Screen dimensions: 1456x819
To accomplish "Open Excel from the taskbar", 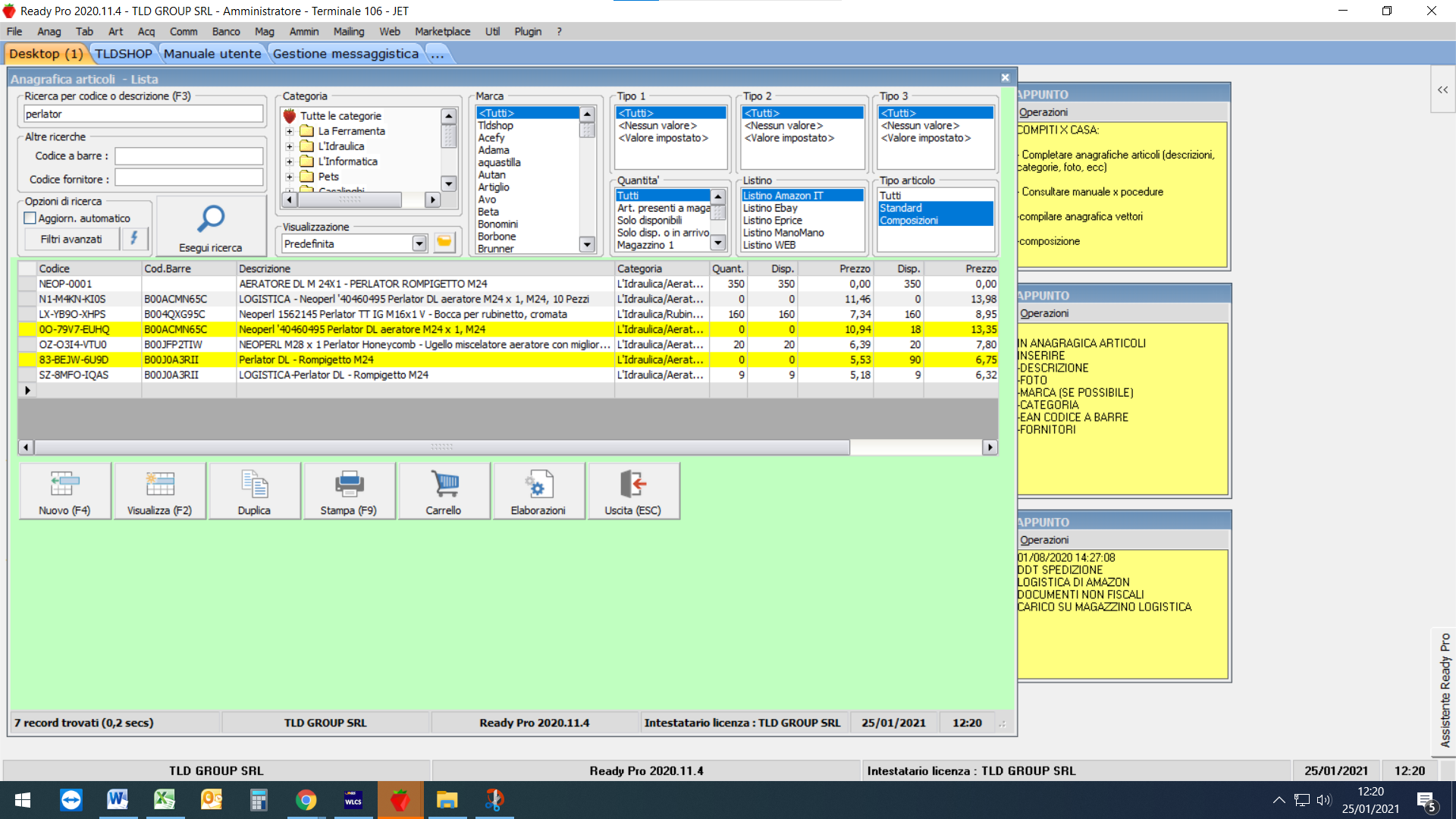I will [x=165, y=799].
